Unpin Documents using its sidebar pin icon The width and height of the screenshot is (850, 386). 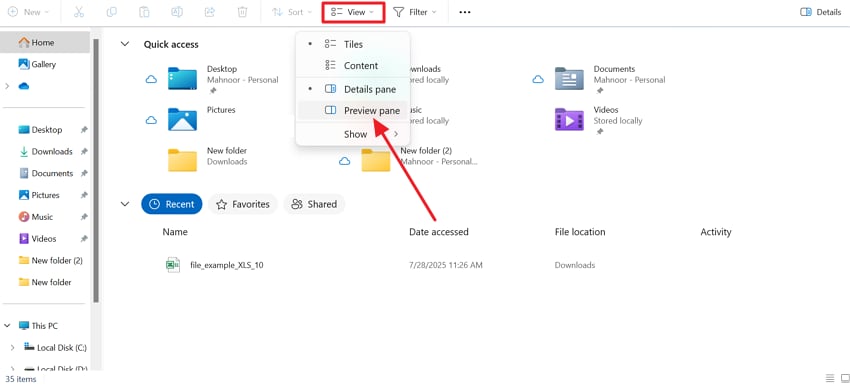(84, 173)
